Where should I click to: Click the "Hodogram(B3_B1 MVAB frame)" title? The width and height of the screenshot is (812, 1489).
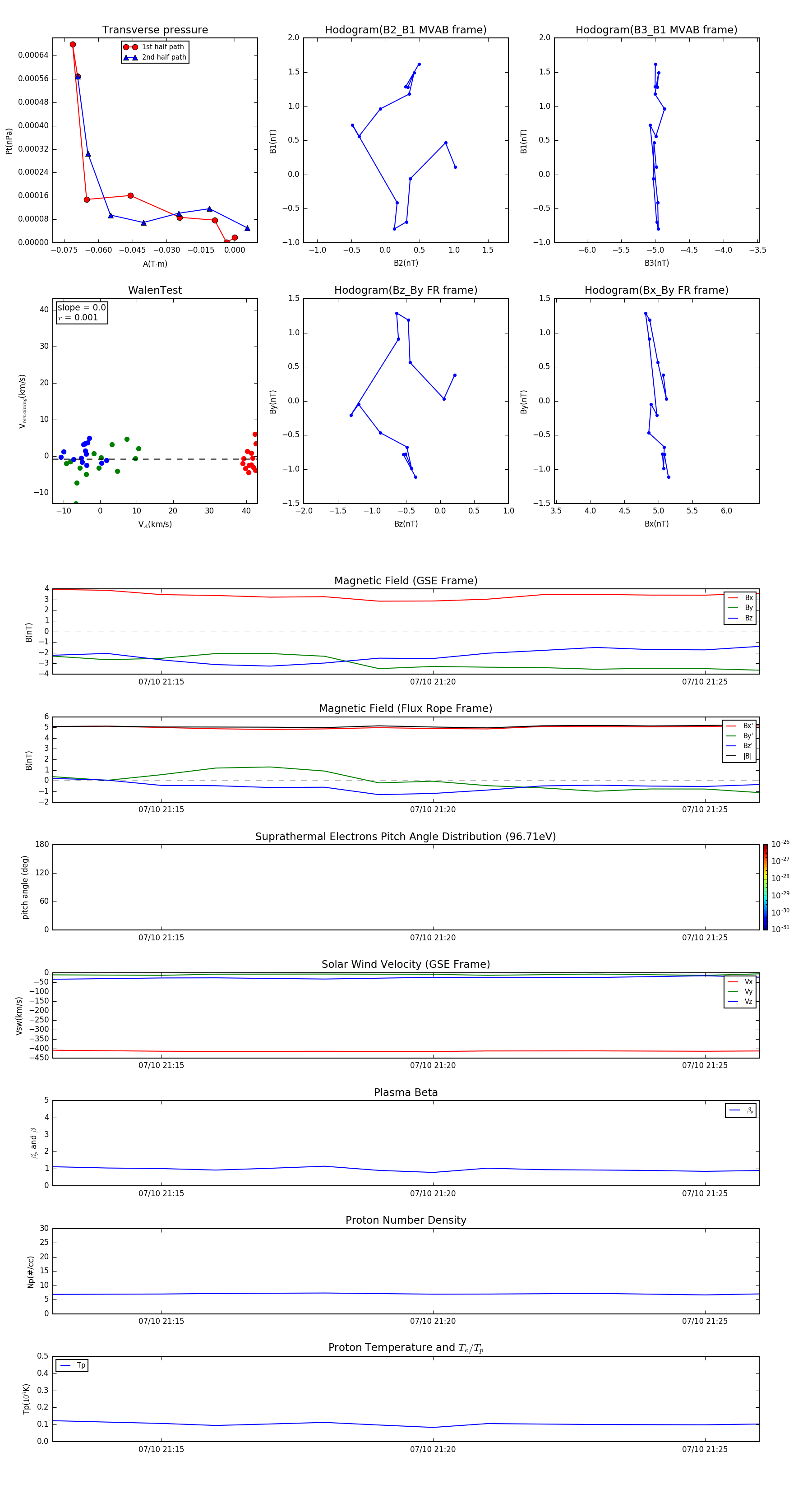click(656, 30)
